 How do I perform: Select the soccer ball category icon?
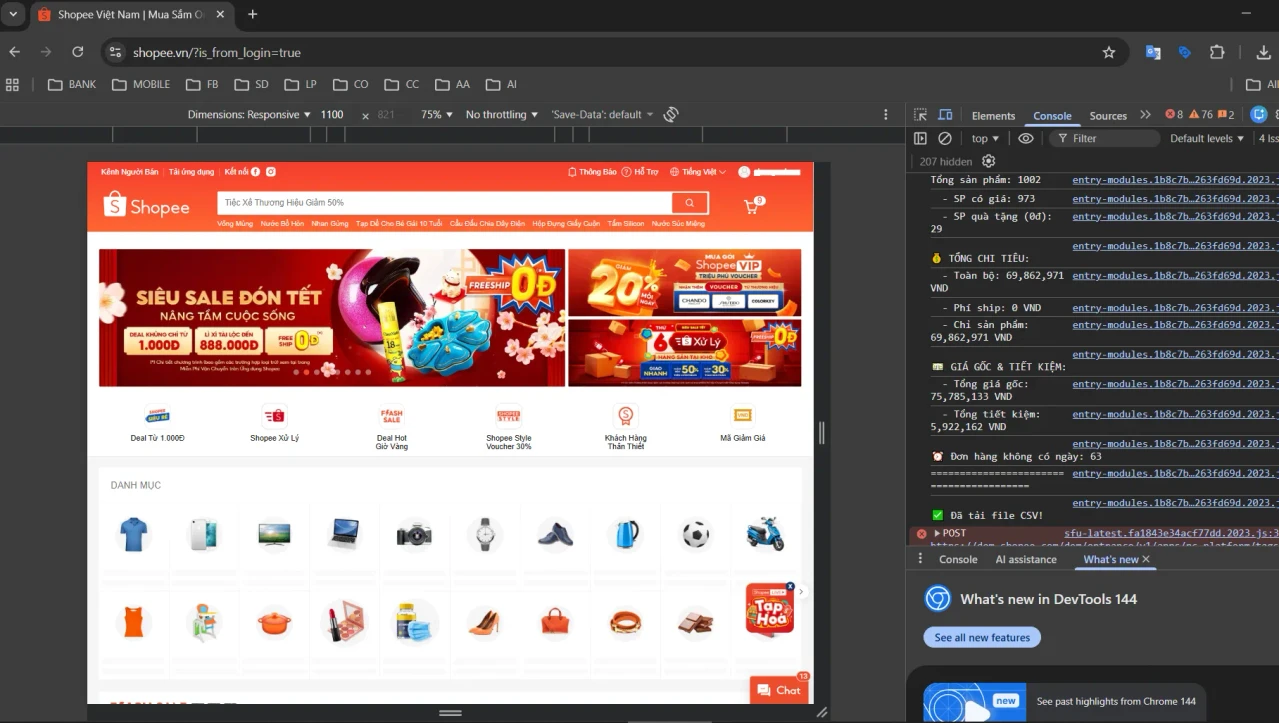tap(695, 535)
